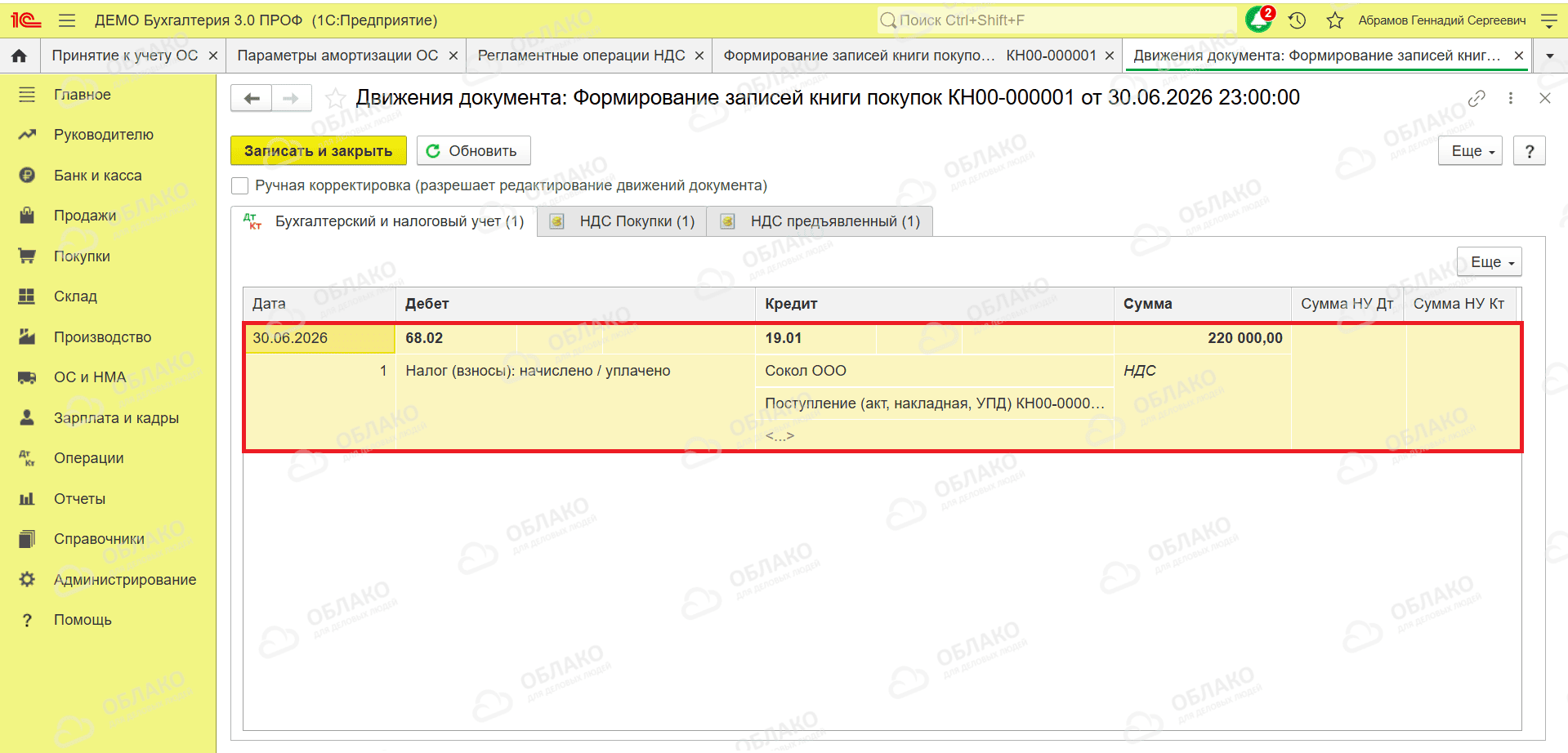
Task: Close the document movements form
Action: (x=1544, y=98)
